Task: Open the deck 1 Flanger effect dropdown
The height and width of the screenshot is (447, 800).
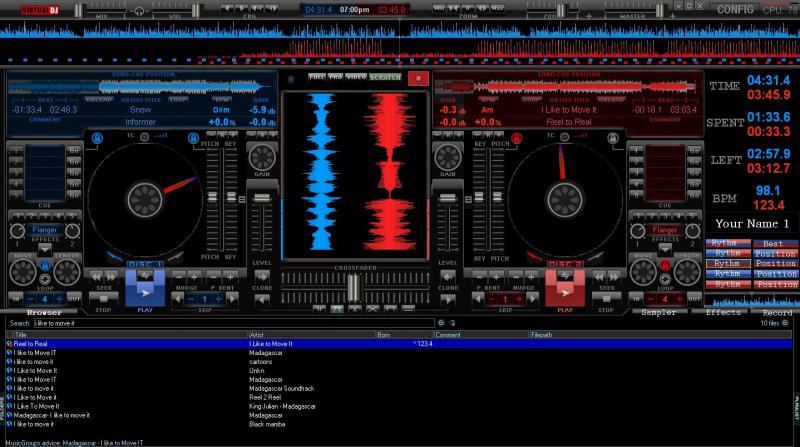Action: [43, 229]
